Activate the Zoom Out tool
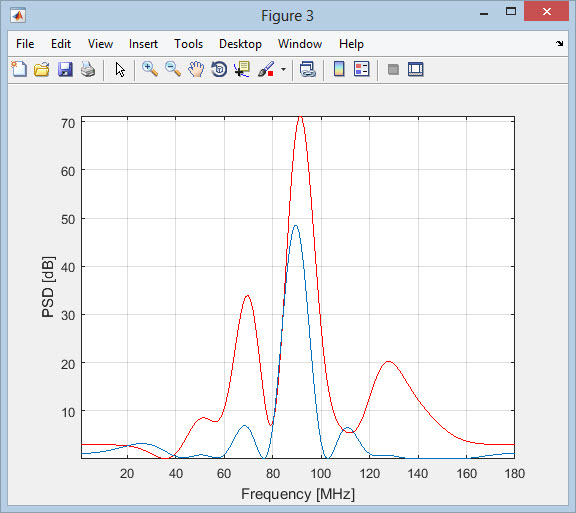Image resolution: width=576 pixels, height=513 pixels. click(173, 69)
